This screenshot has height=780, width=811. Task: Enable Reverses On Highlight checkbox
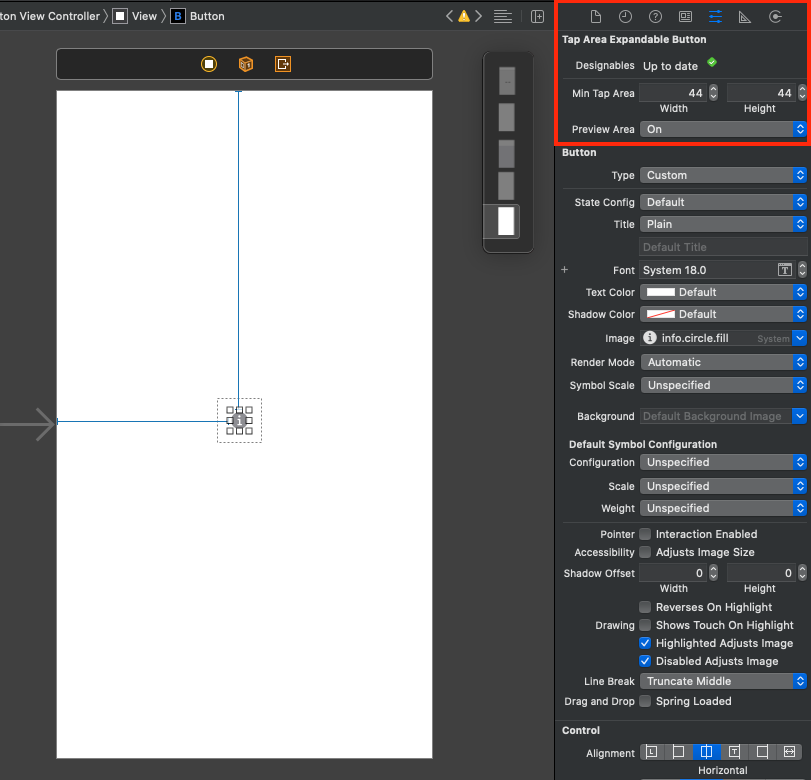click(x=645, y=607)
